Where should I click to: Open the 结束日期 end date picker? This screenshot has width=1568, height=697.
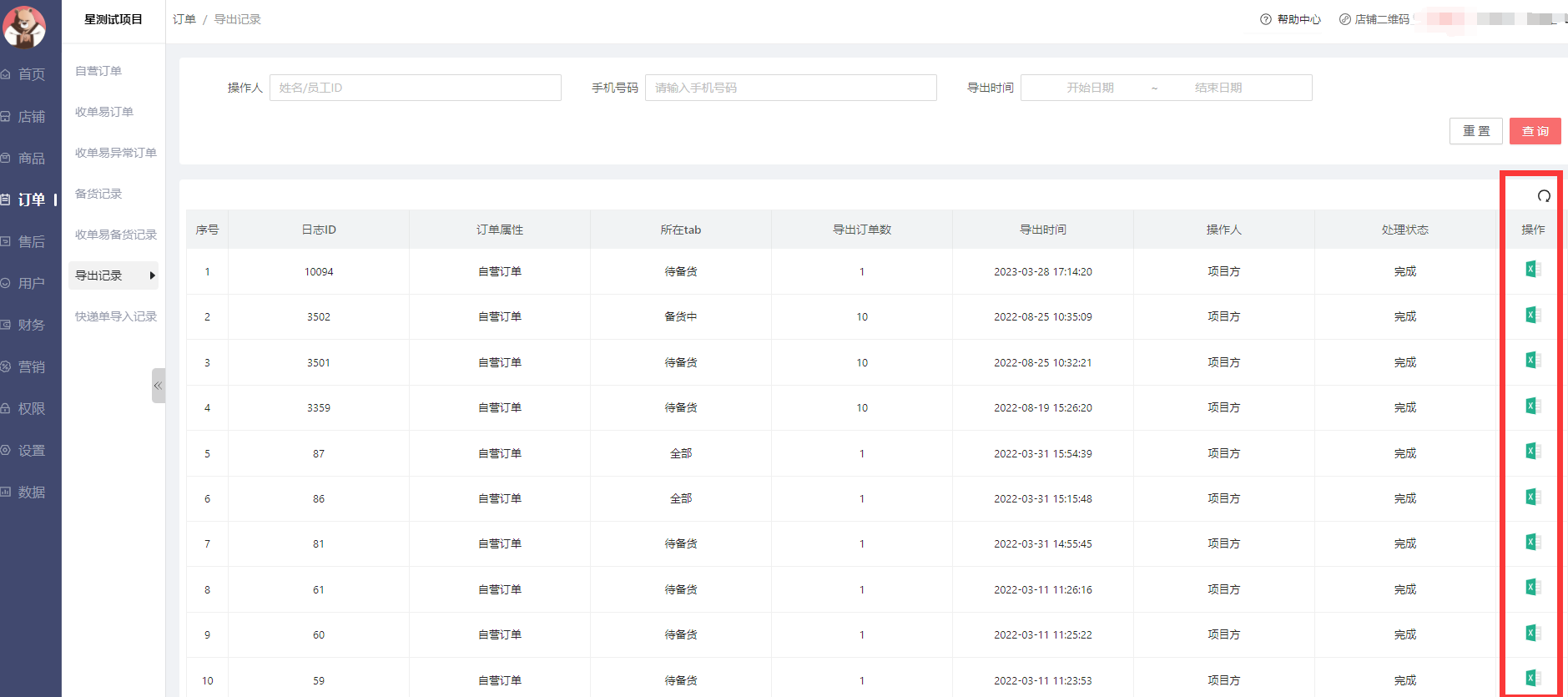point(1218,88)
